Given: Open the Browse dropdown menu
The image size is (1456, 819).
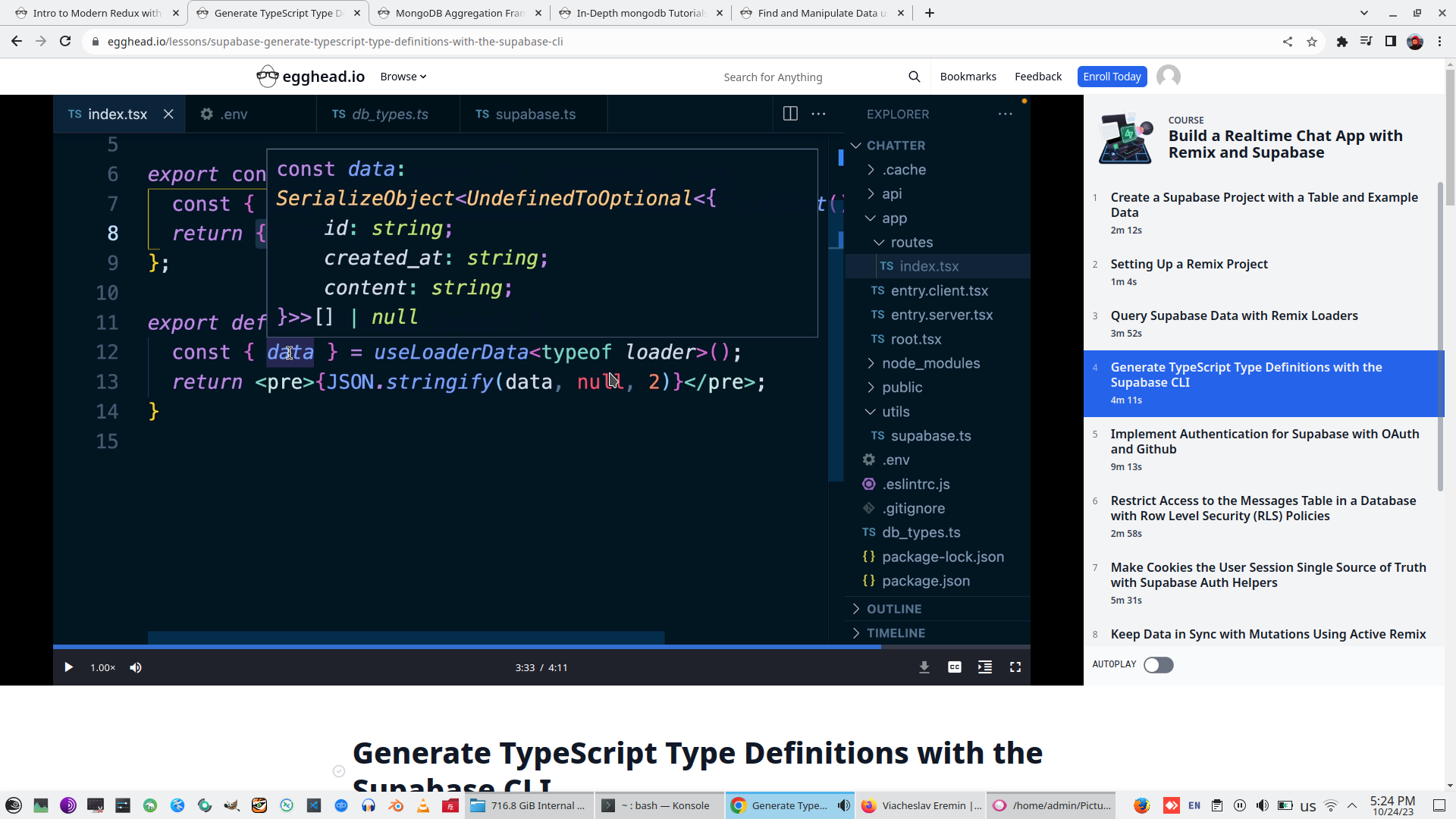Looking at the screenshot, I should coord(403,77).
